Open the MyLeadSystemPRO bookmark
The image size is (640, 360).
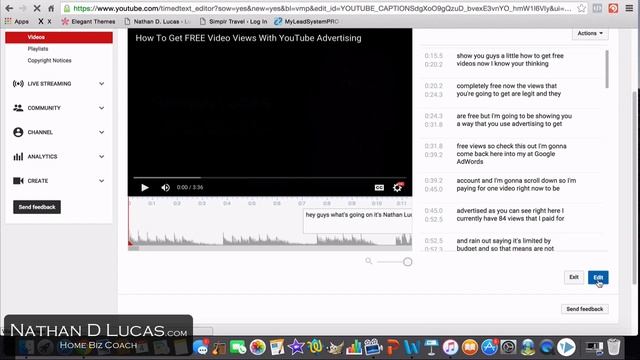[x=307, y=21]
